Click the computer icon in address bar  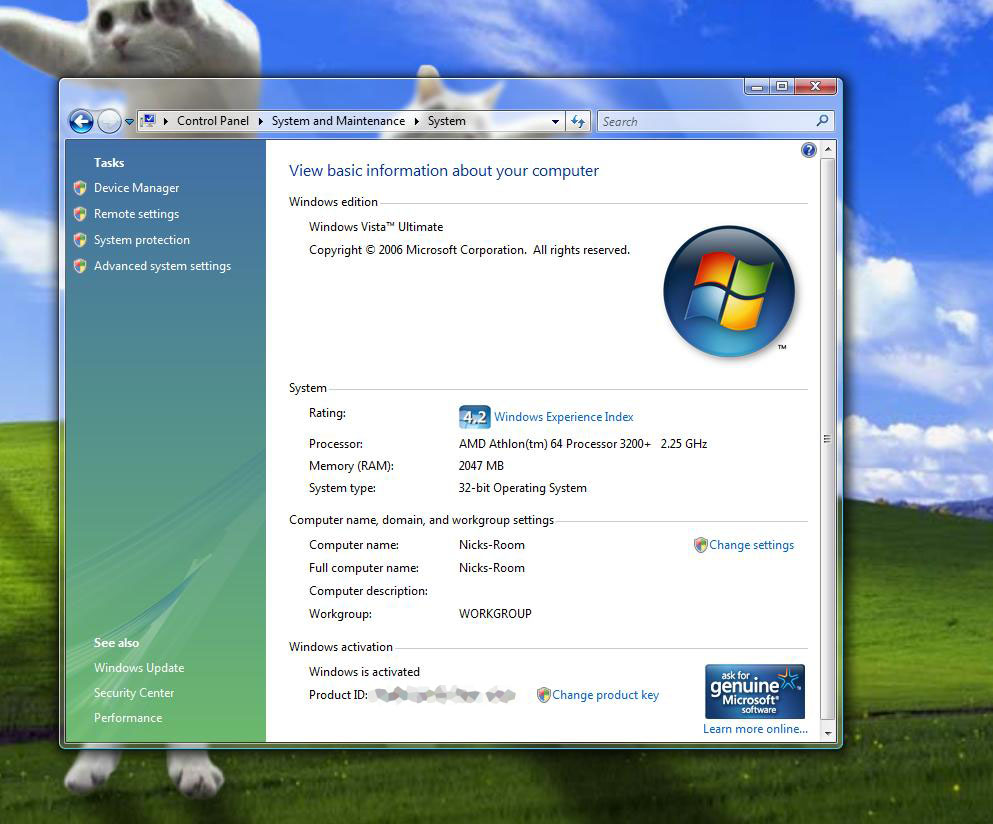pos(148,120)
